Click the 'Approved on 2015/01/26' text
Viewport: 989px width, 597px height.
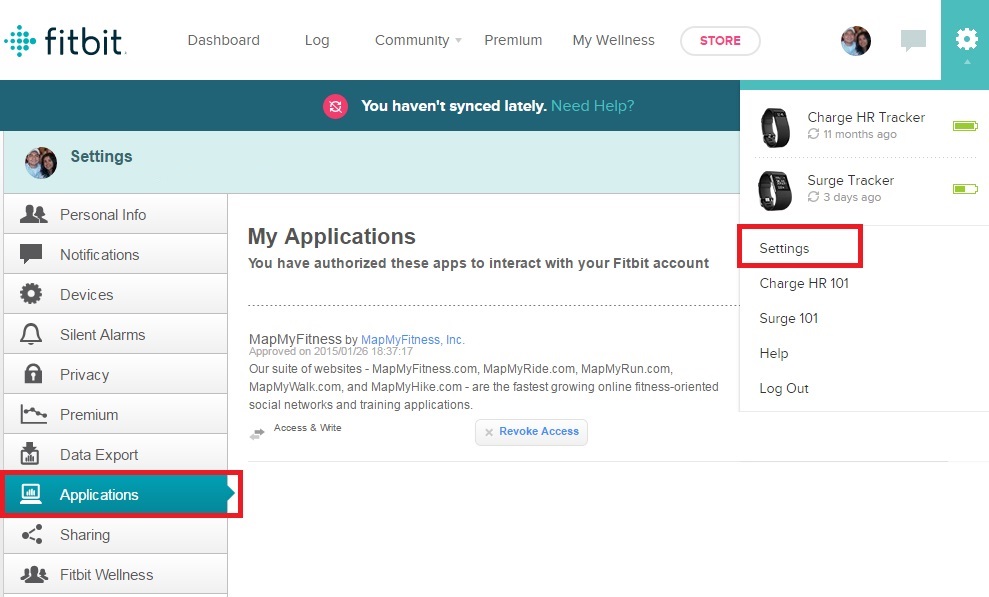331,351
